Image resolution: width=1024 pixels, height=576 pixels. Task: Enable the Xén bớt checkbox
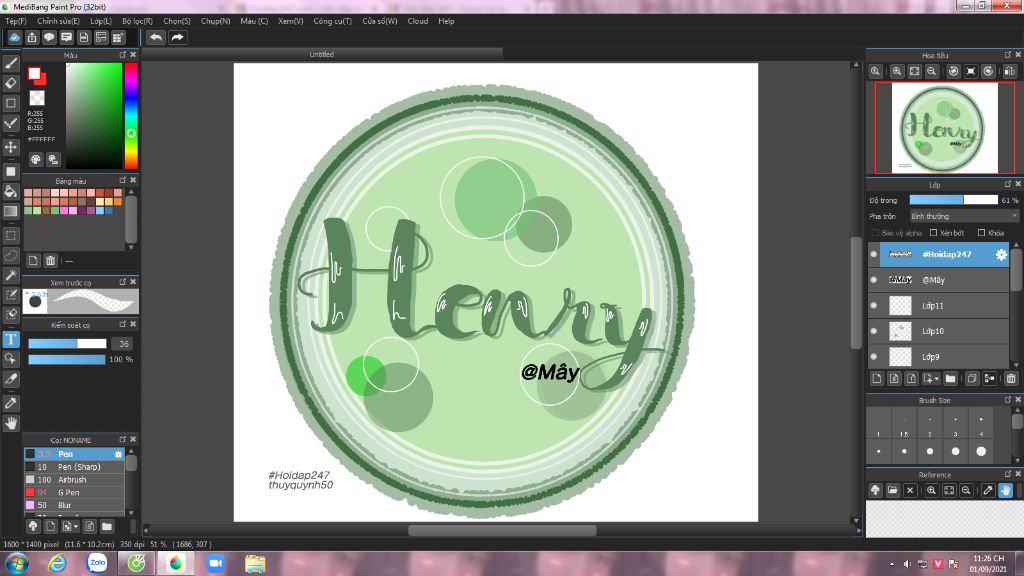point(933,233)
